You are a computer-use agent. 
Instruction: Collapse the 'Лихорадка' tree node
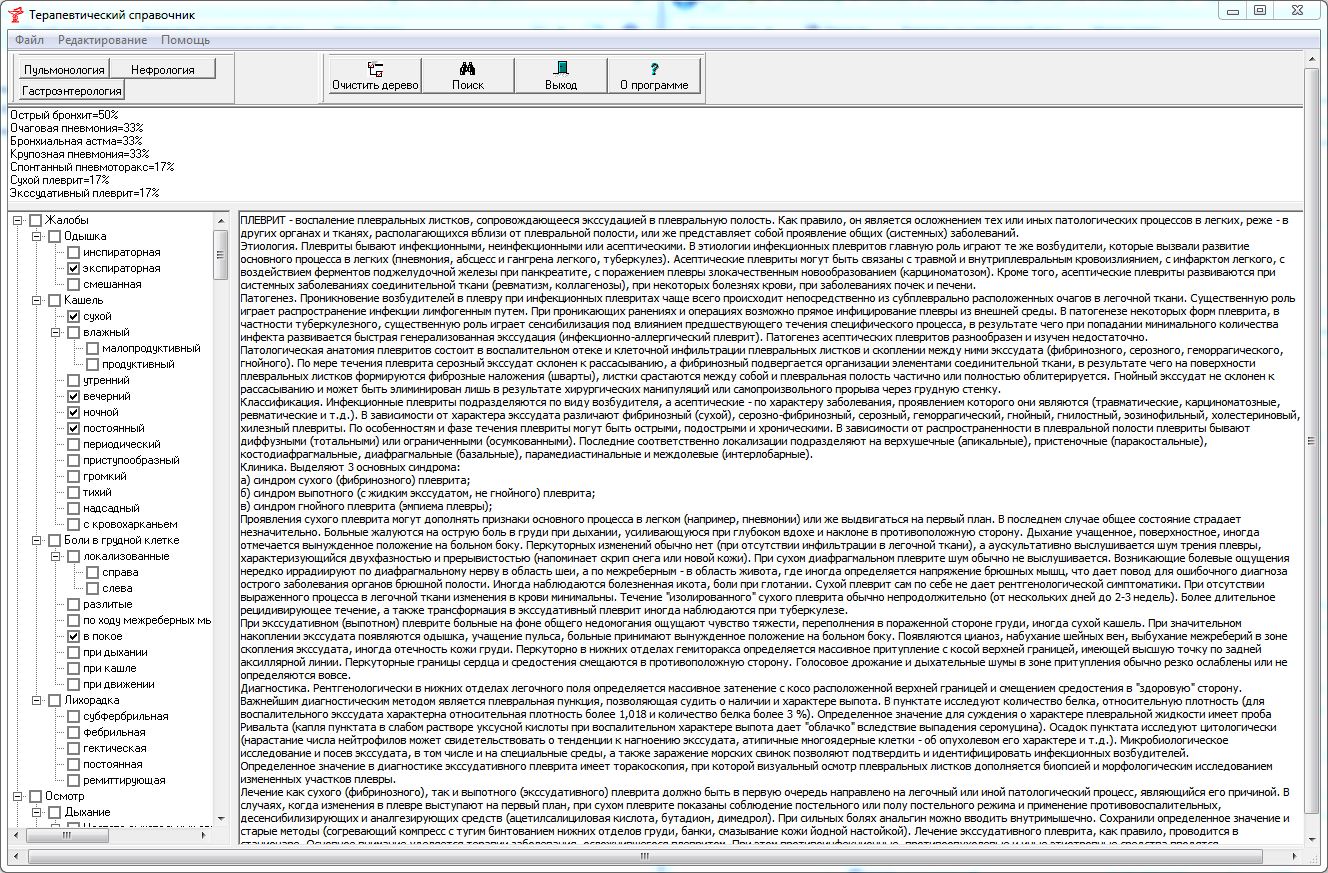[x=37, y=700]
